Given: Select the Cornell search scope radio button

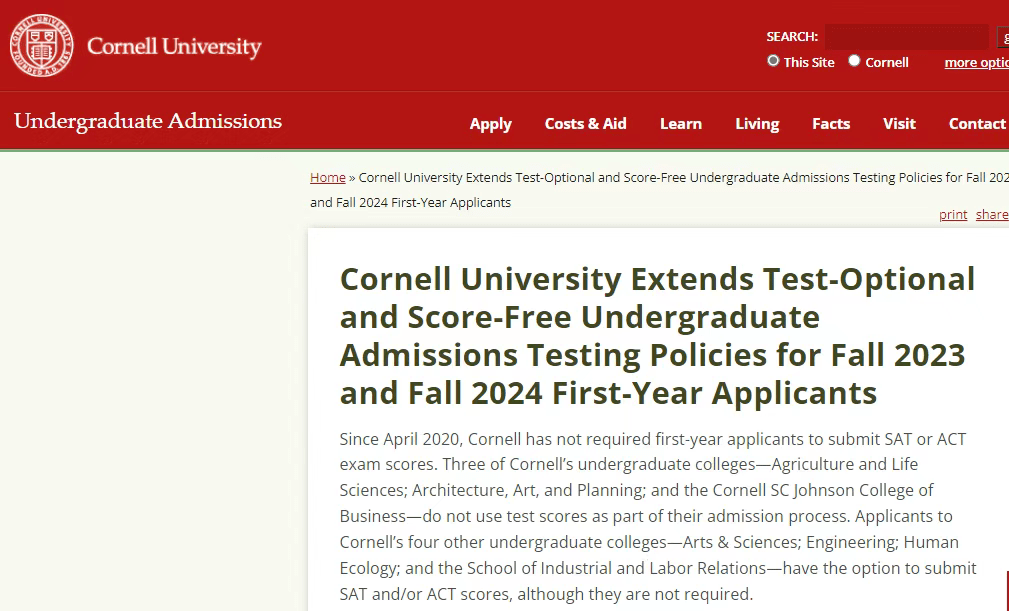Looking at the screenshot, I should click(x=854, y=61).
